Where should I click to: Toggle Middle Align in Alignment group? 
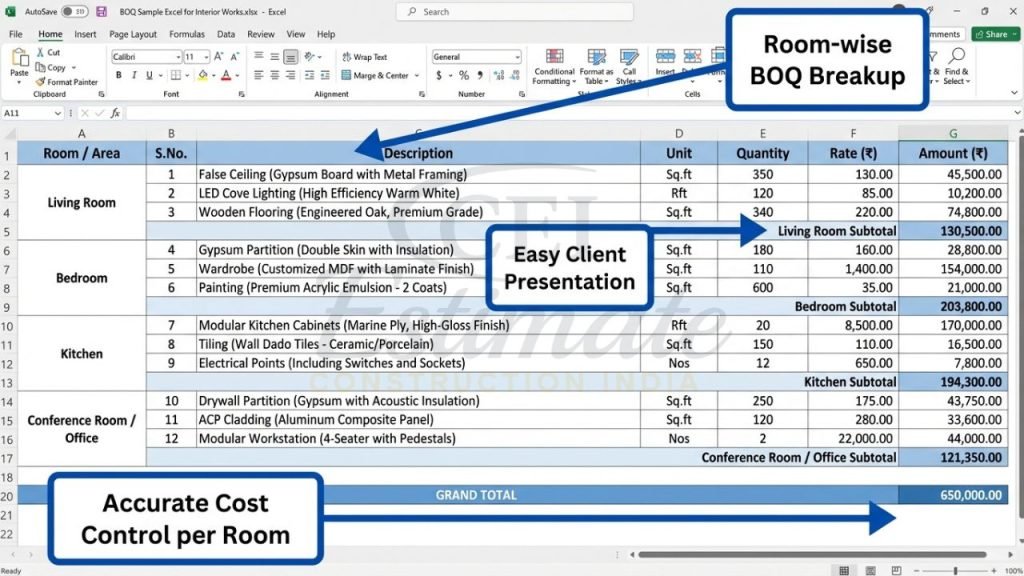point(275,57)
